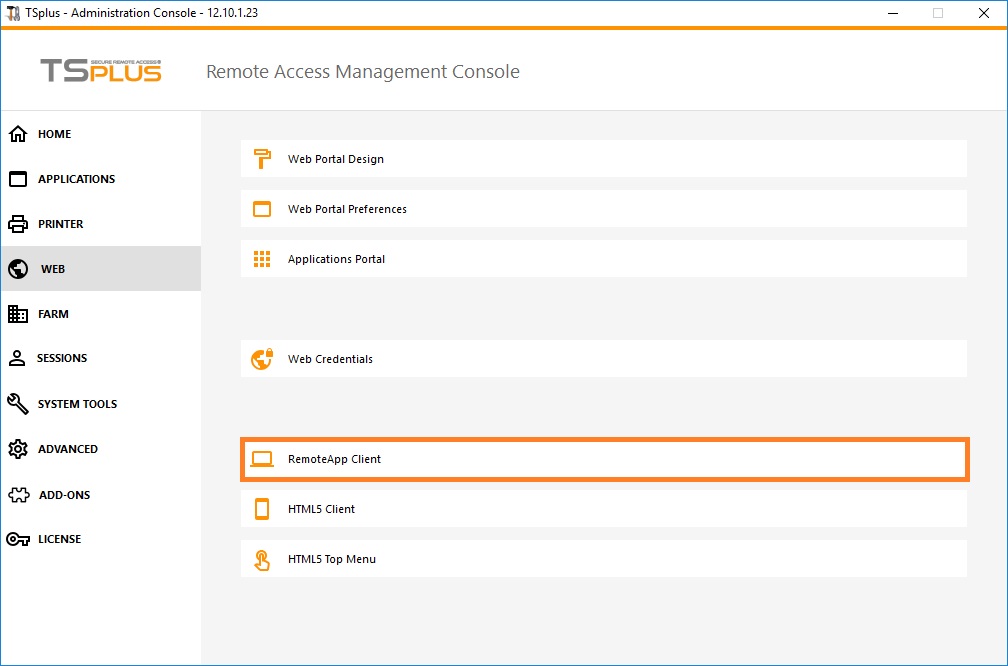
Task: Click the globe-lock Web Credentials icon
Action: point(262,359)
